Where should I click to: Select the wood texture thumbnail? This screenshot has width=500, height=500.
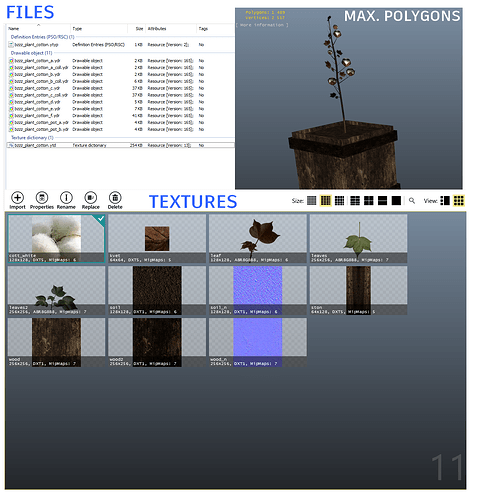(x=56, y=342)
